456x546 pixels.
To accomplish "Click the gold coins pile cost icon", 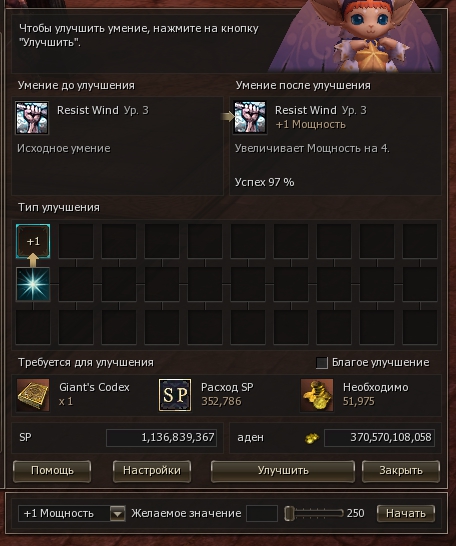I will tap(317, 395).
